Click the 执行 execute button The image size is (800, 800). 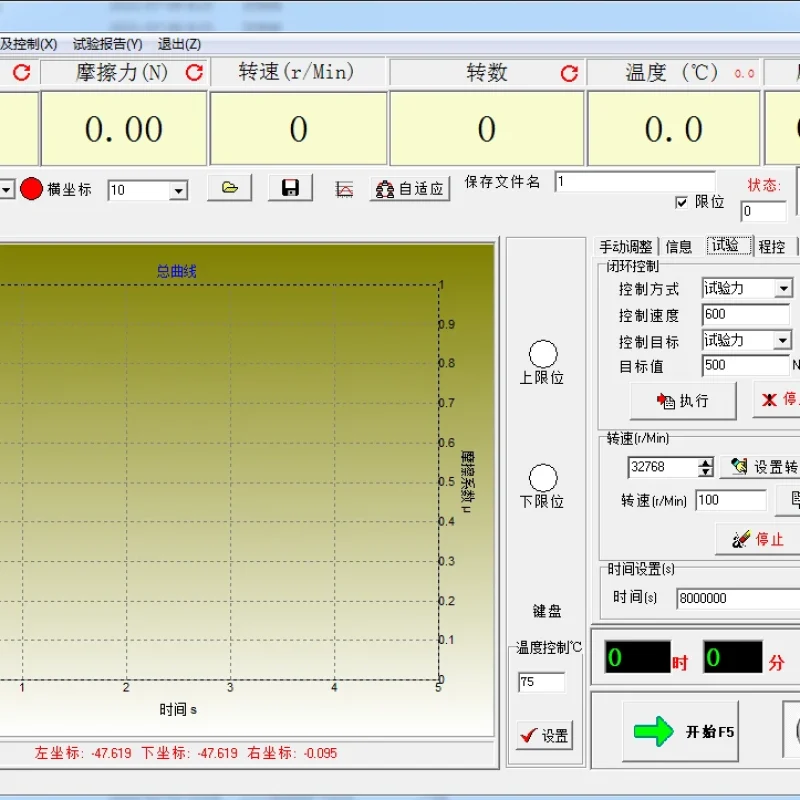pyautogui.click(x=683, y=401)
